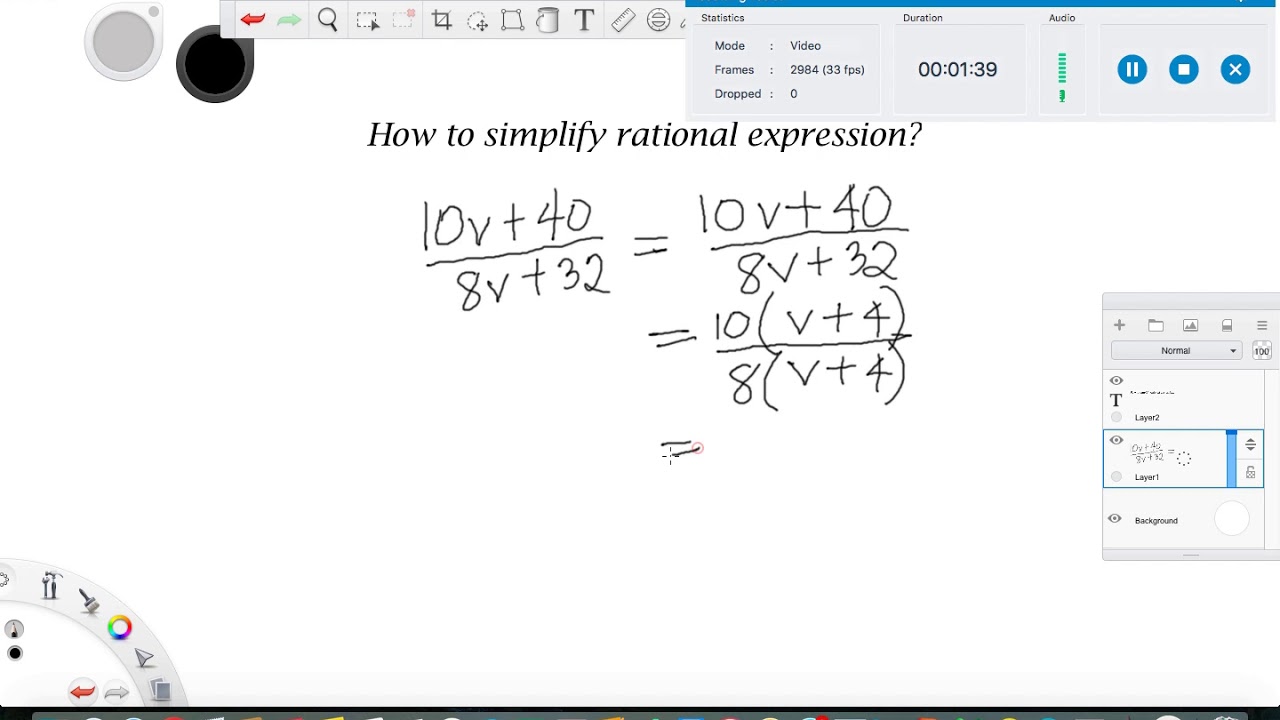Click the red undo arrow in top toolbar

pyautogui.click(x=252, y=20)
